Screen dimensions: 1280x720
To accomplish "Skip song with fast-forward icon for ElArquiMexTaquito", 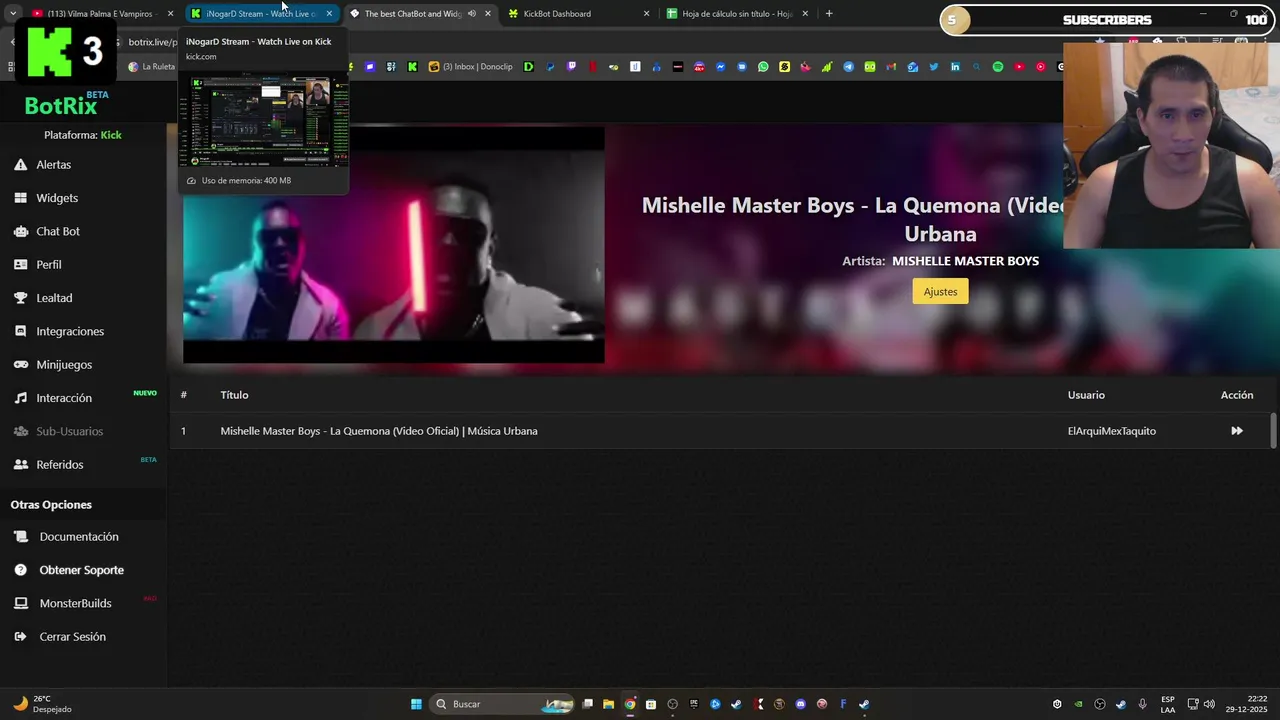I will [1237, 431].
